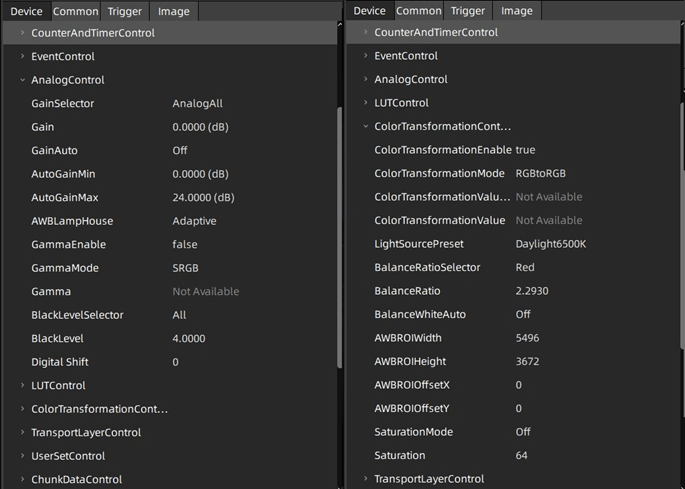Open the GammaMode SRGB dropdown
This screenshot has height=489, width=685.
point(185,268)
